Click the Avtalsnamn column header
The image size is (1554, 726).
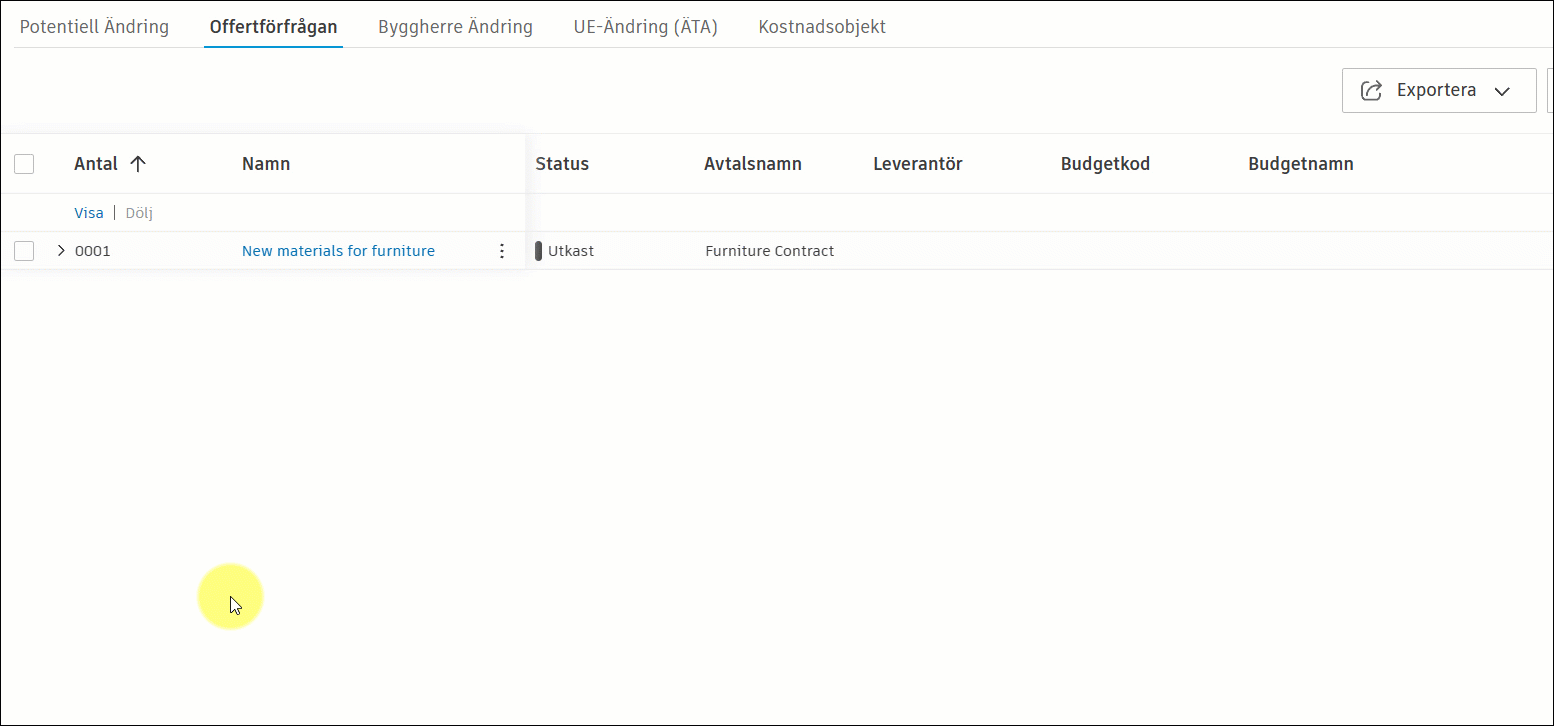tap(753, 163)
